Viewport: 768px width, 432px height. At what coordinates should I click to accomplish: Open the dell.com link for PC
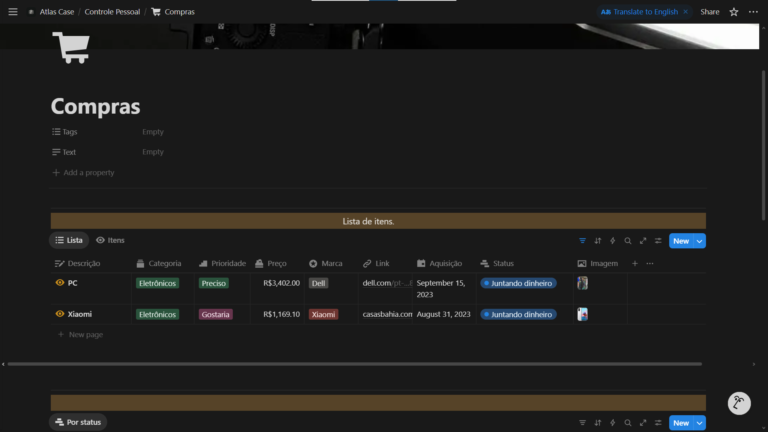(386, 284)
